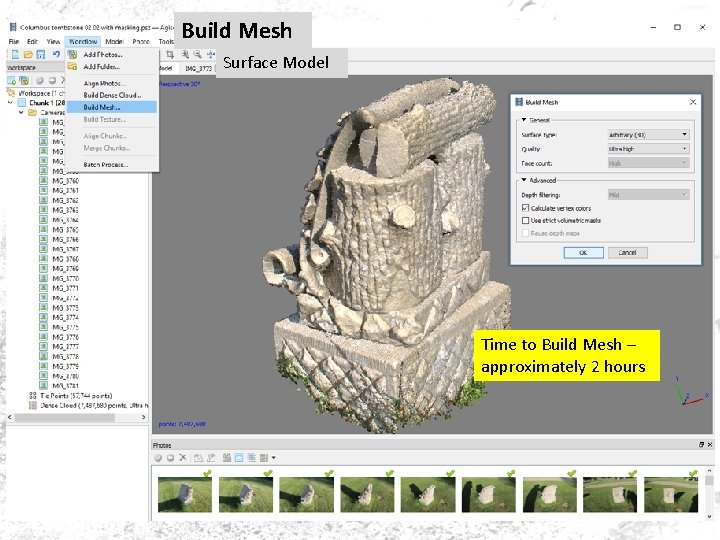Enable Use strict volumetric masks checkbox
This screenshot has height=540, width=720.
tap(526, 220)
